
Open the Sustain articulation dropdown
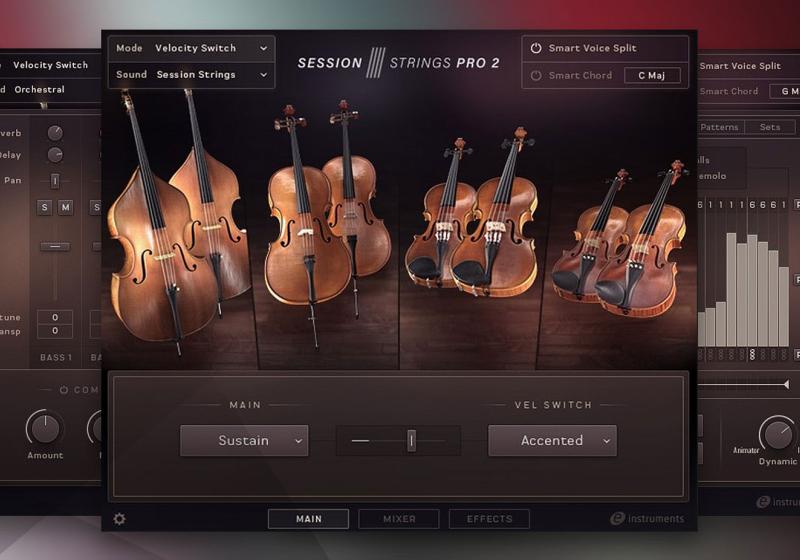pyautogui.click(x=244, y=440)
